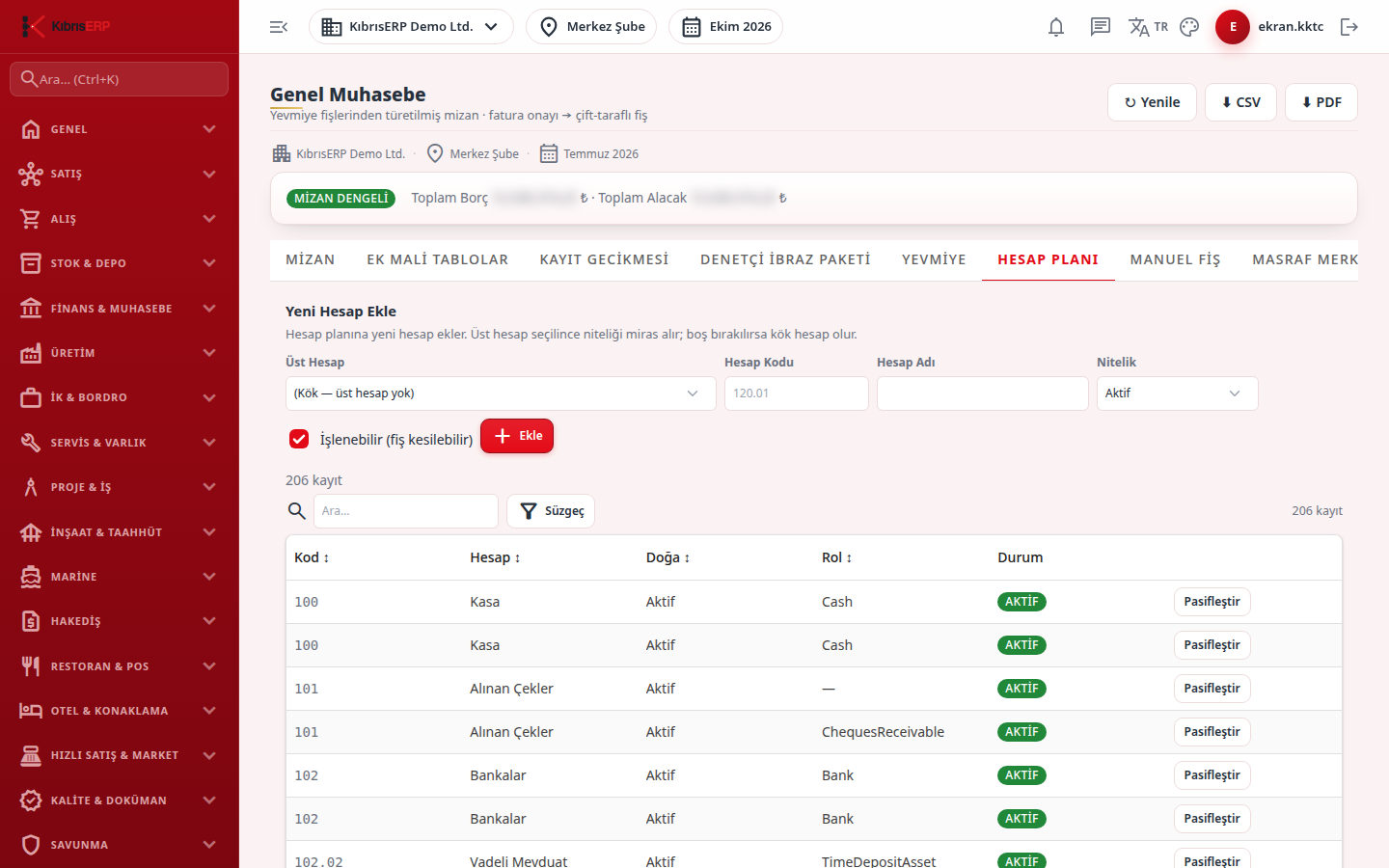Click the Yenile refresh button
This screenshot has width=1389, height=868.
pos(1152,102)
